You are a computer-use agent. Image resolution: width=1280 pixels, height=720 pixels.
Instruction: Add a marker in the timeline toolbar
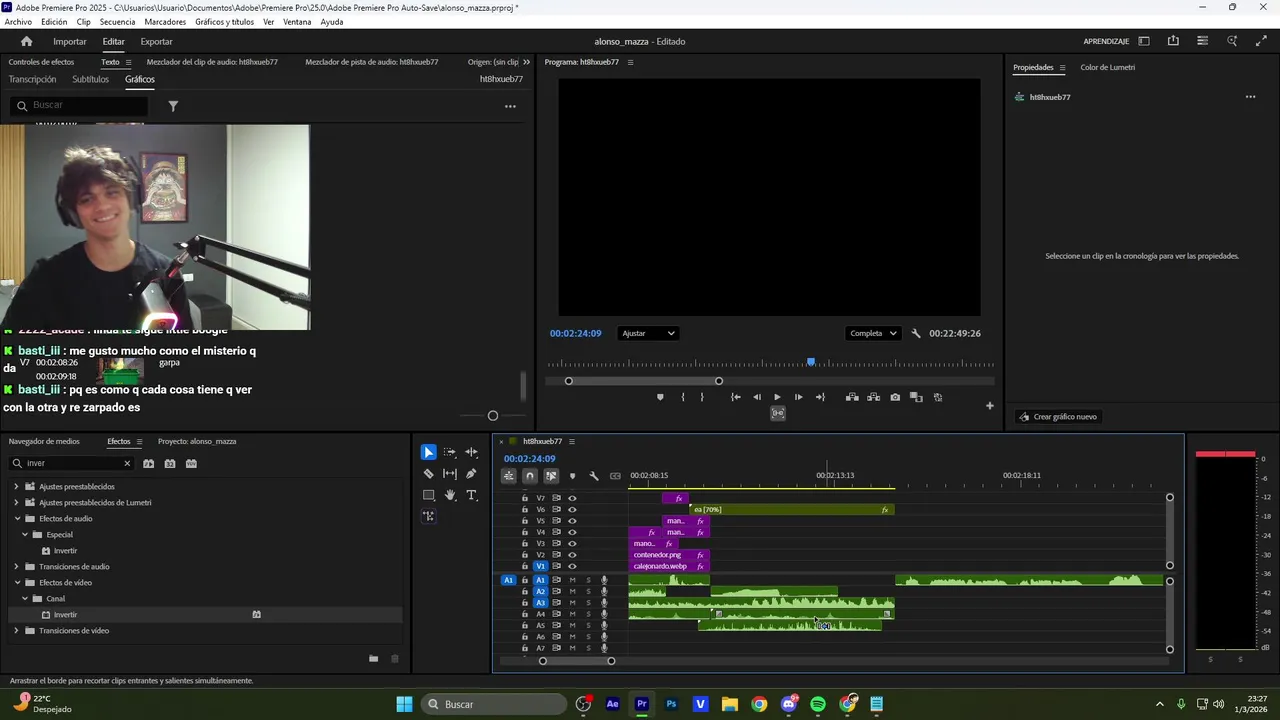coord(572,476)
